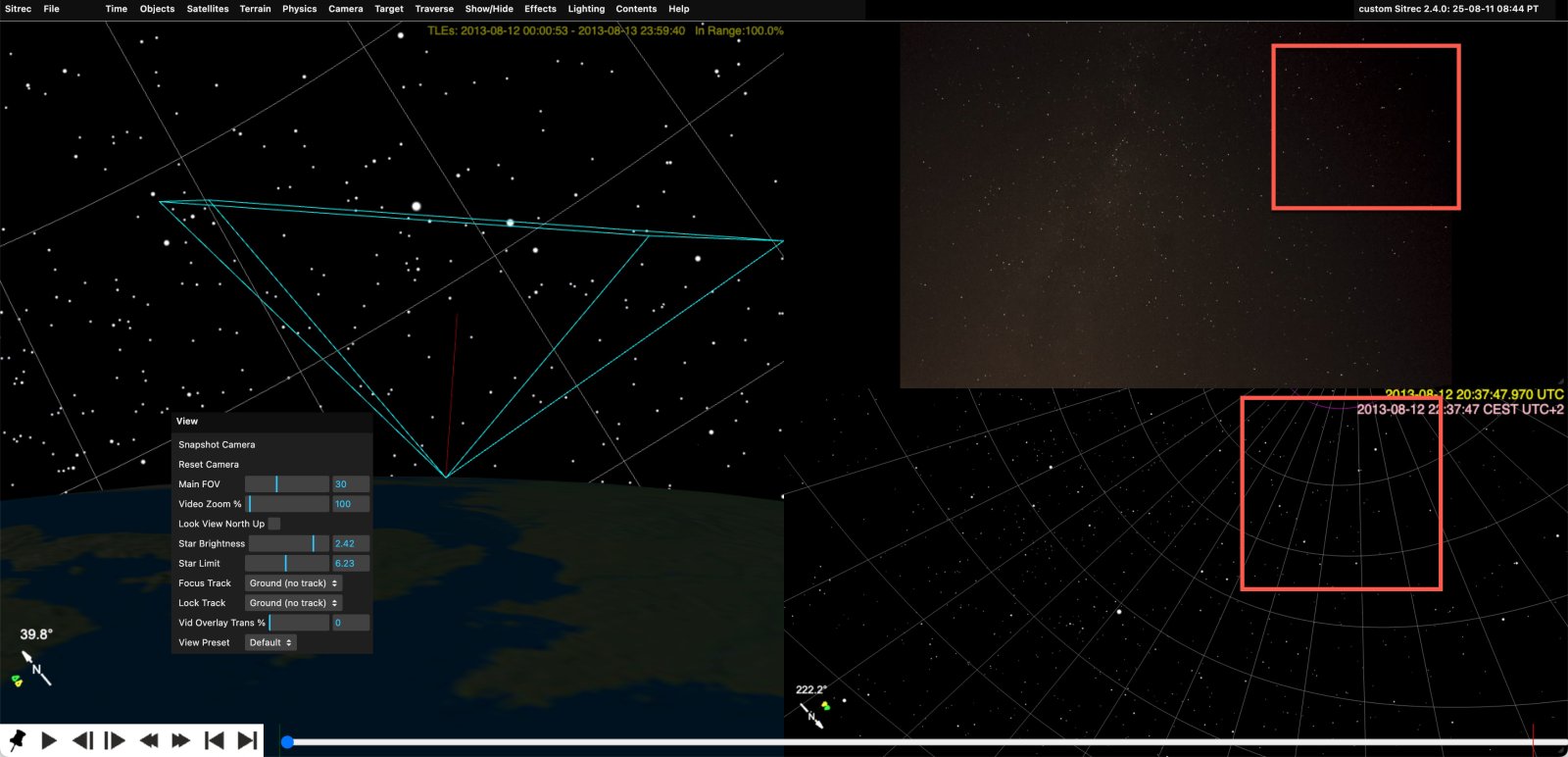Viewport: 1568px width, 757px height.
Task: Click the fast forward icon
Action: (x=181, y=740)
